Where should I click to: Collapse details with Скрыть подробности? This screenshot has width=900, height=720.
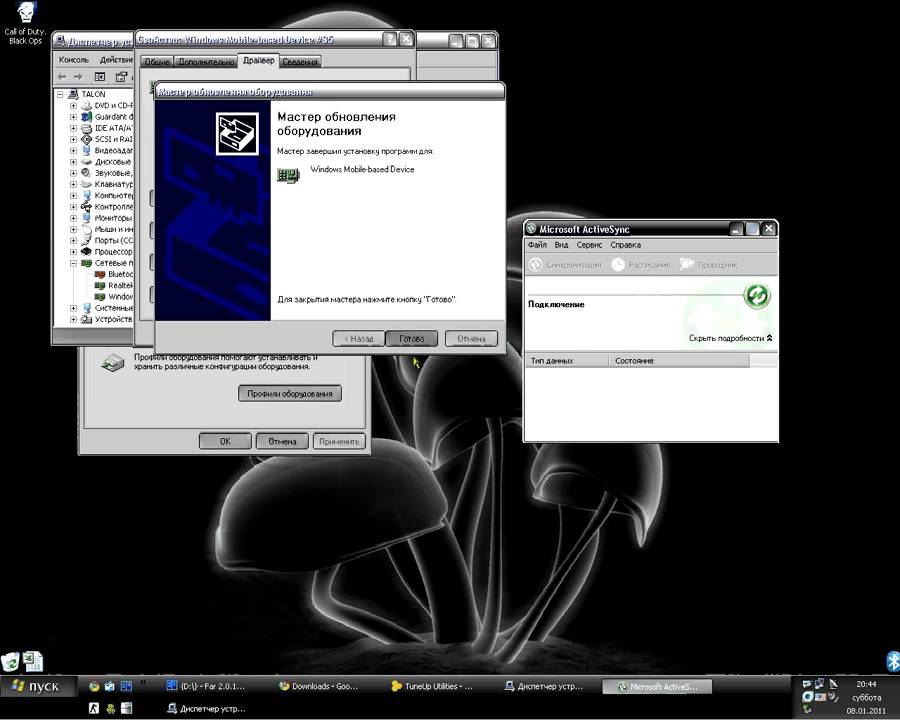click(731, 338)
